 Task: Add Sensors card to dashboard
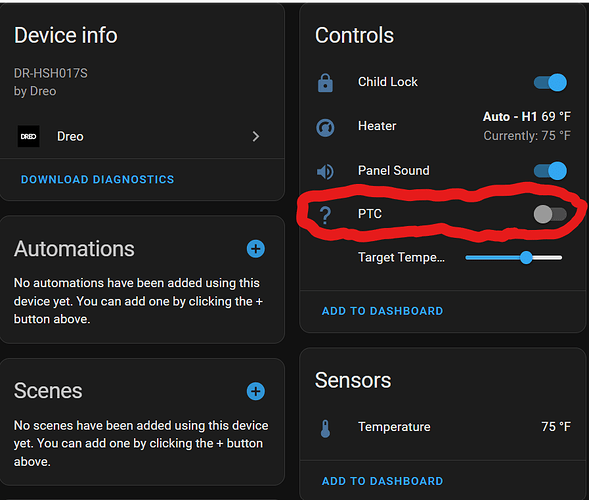click(382, 481)
